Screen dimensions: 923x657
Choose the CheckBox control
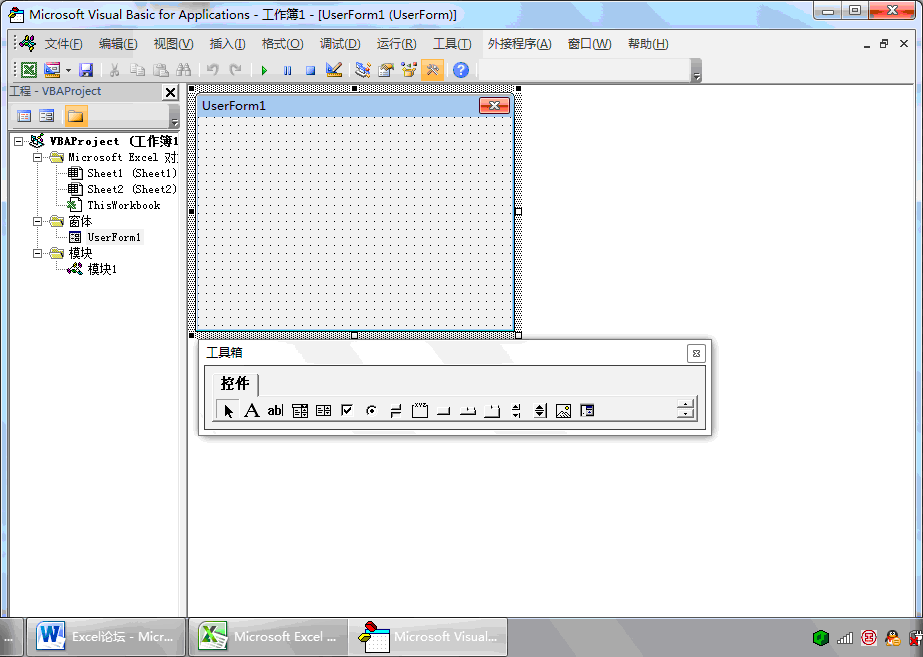tap(347, 410)
